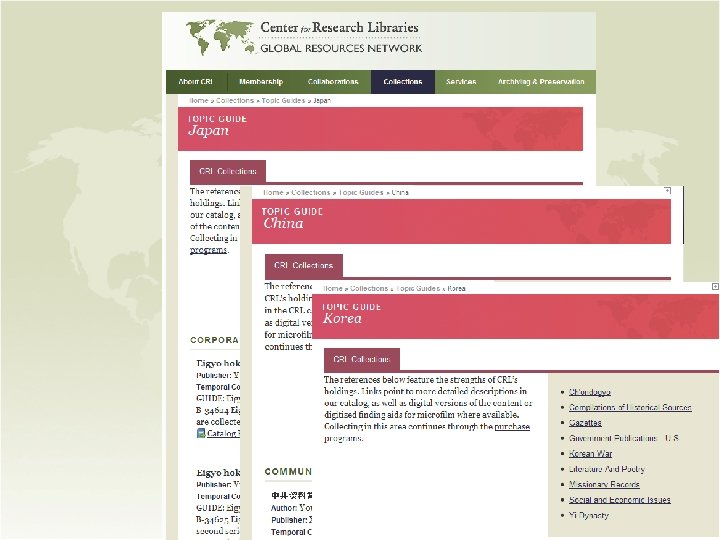
Task: Select the Collections menu item
Action: point(403,82)
